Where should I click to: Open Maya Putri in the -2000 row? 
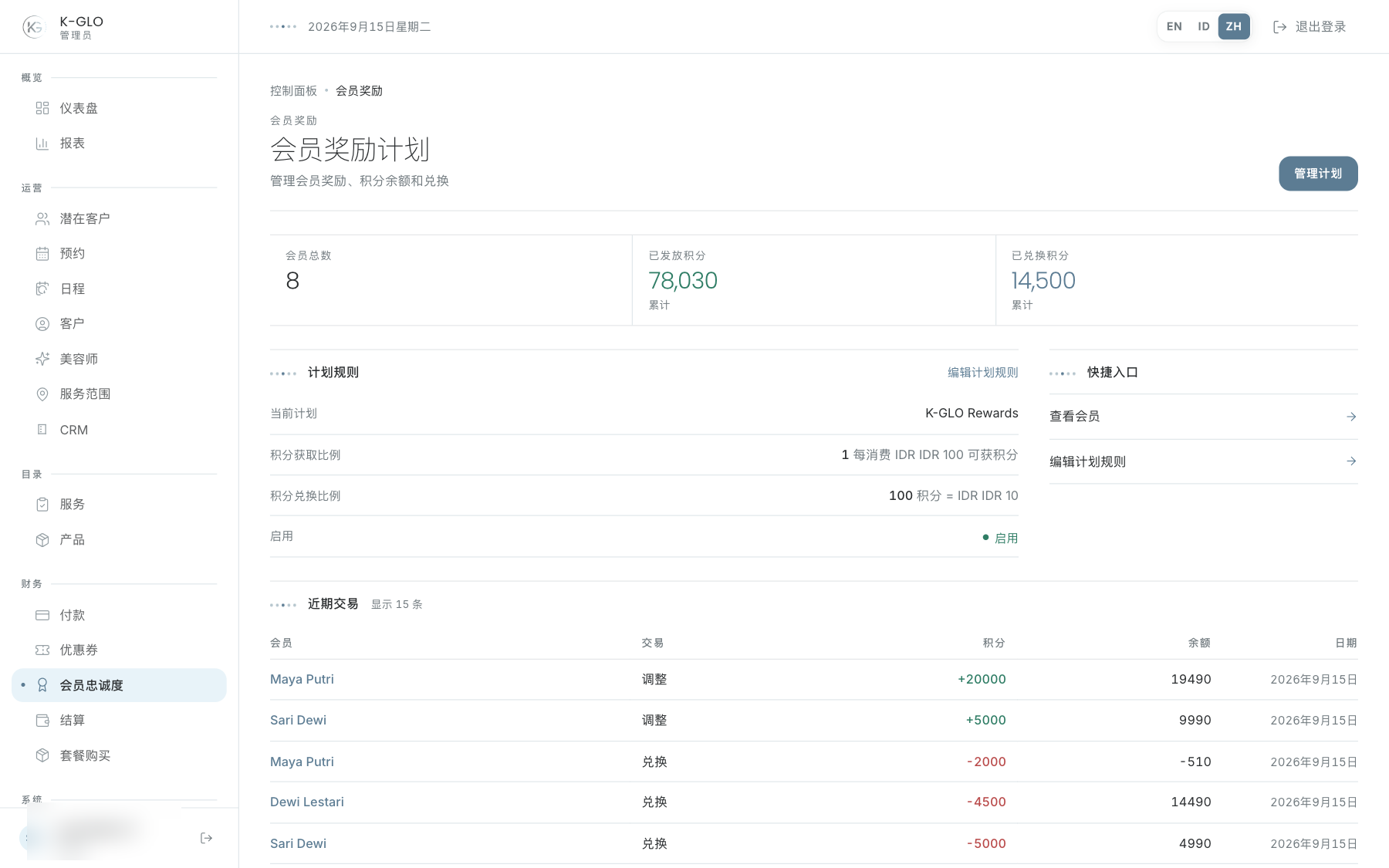click(x=302, y=762)
